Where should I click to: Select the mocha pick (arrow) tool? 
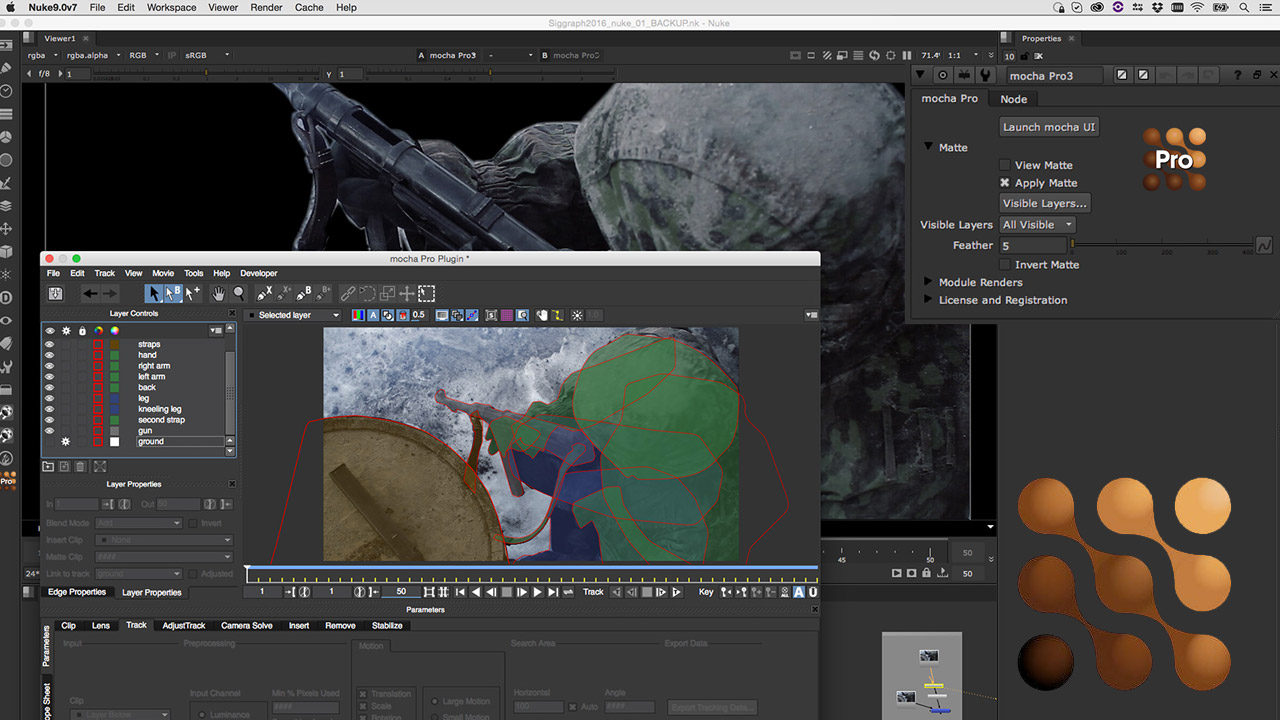tap(153, 293)
